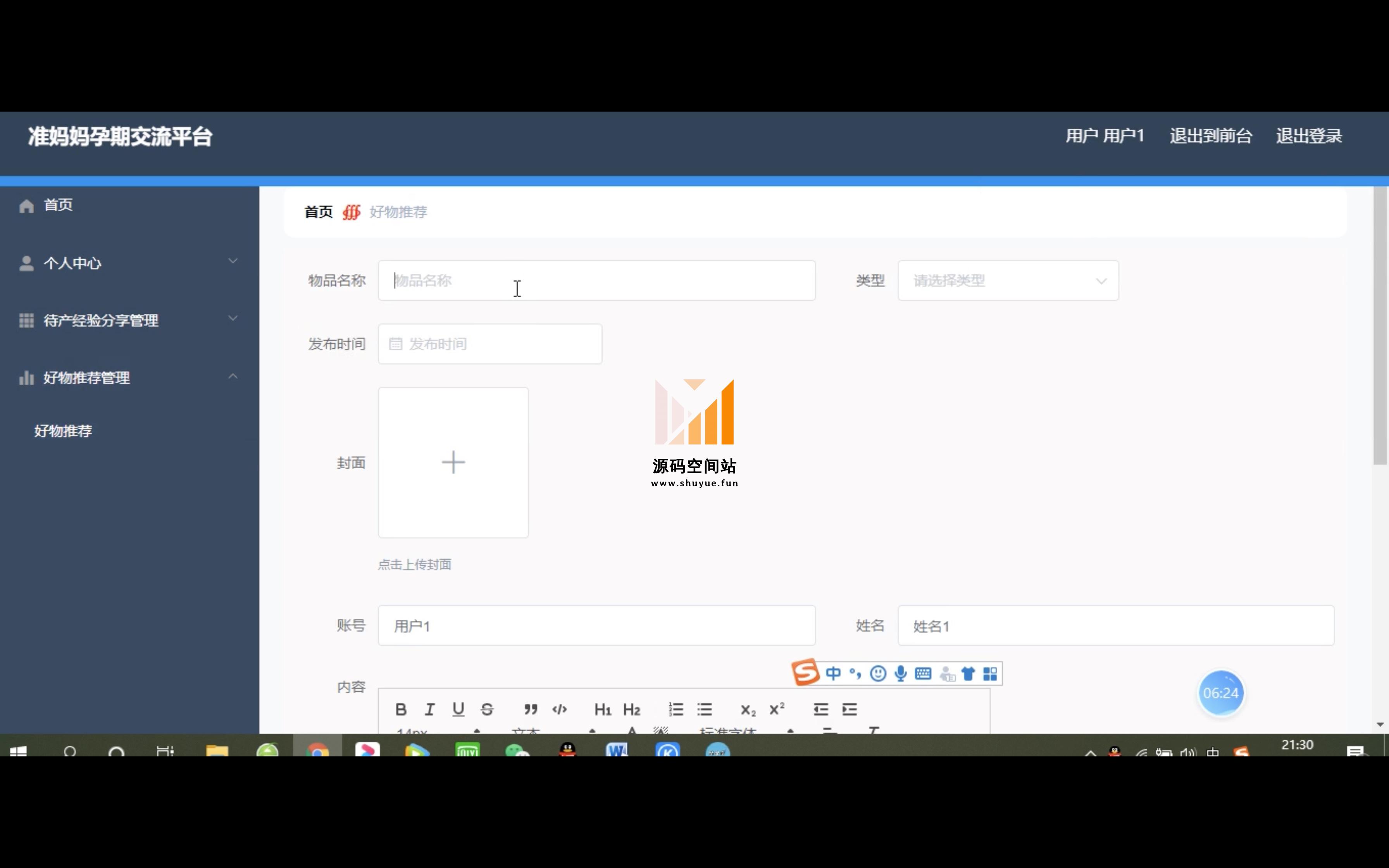Click the cover upload box with plus sign

click(x=453, y=463)
